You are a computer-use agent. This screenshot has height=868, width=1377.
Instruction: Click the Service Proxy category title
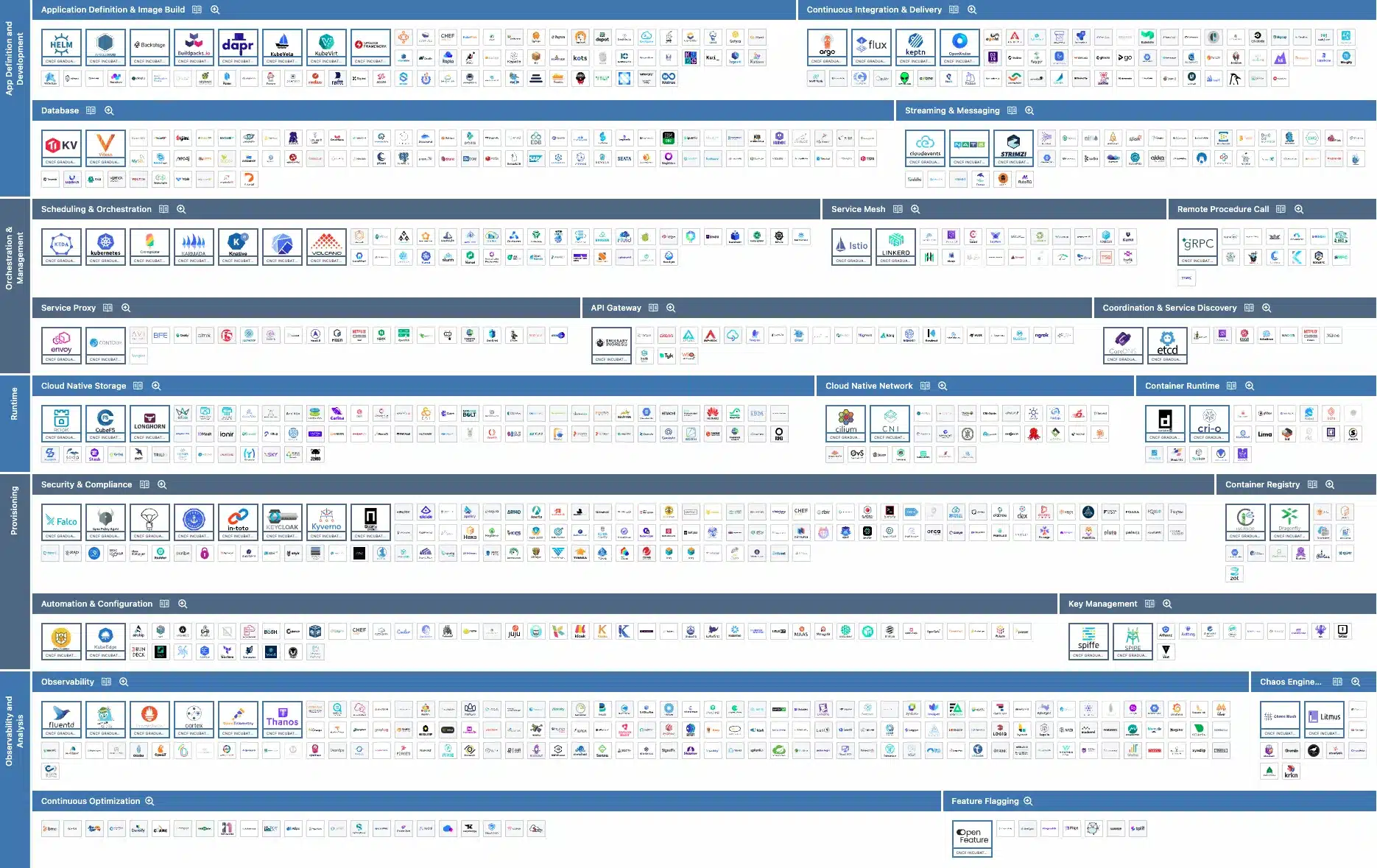pos(68,308)
